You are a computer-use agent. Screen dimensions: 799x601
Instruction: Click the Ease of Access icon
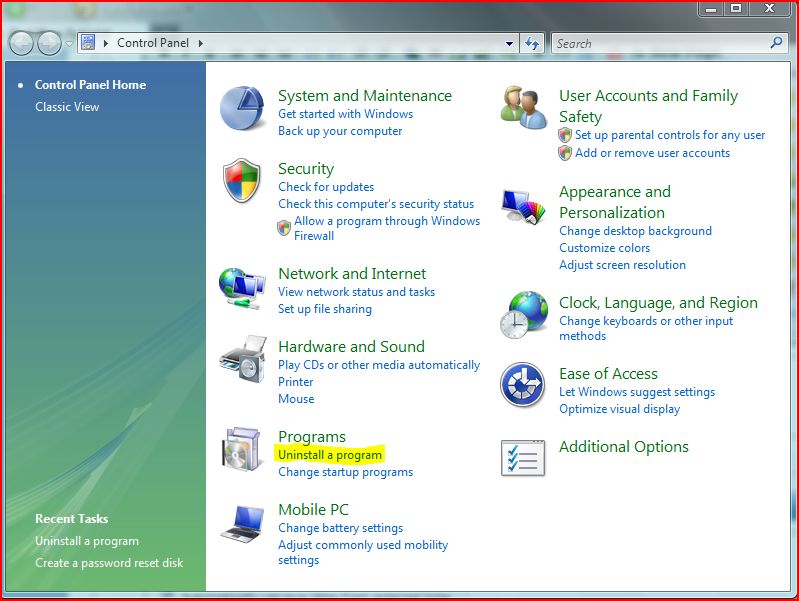click(x=523, y=384)
